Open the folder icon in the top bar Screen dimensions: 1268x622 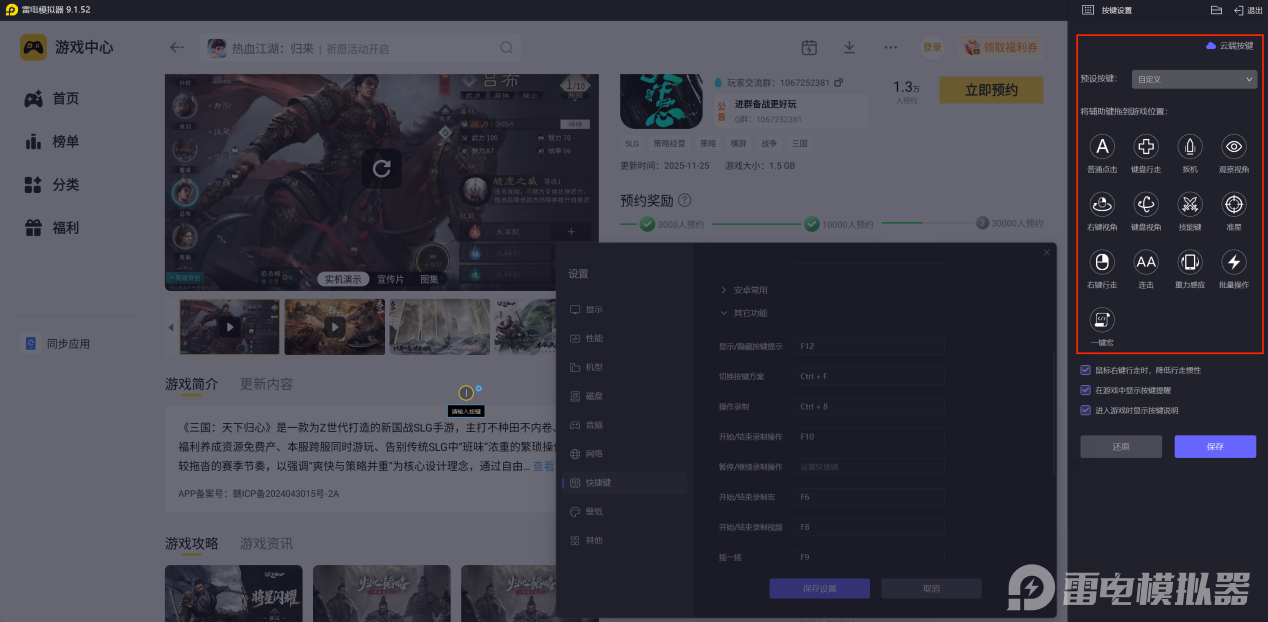[1216, 10]
